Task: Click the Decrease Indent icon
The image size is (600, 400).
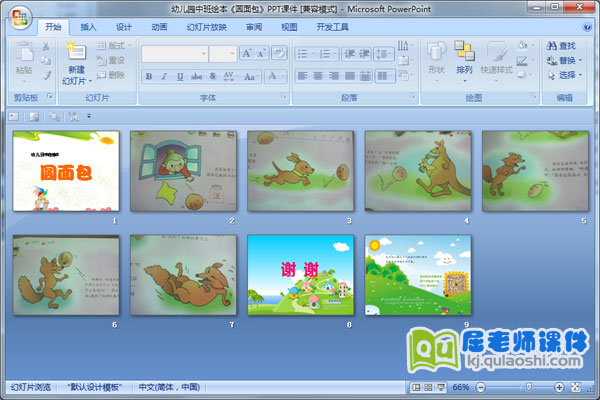Action: [x=349, y=54]
